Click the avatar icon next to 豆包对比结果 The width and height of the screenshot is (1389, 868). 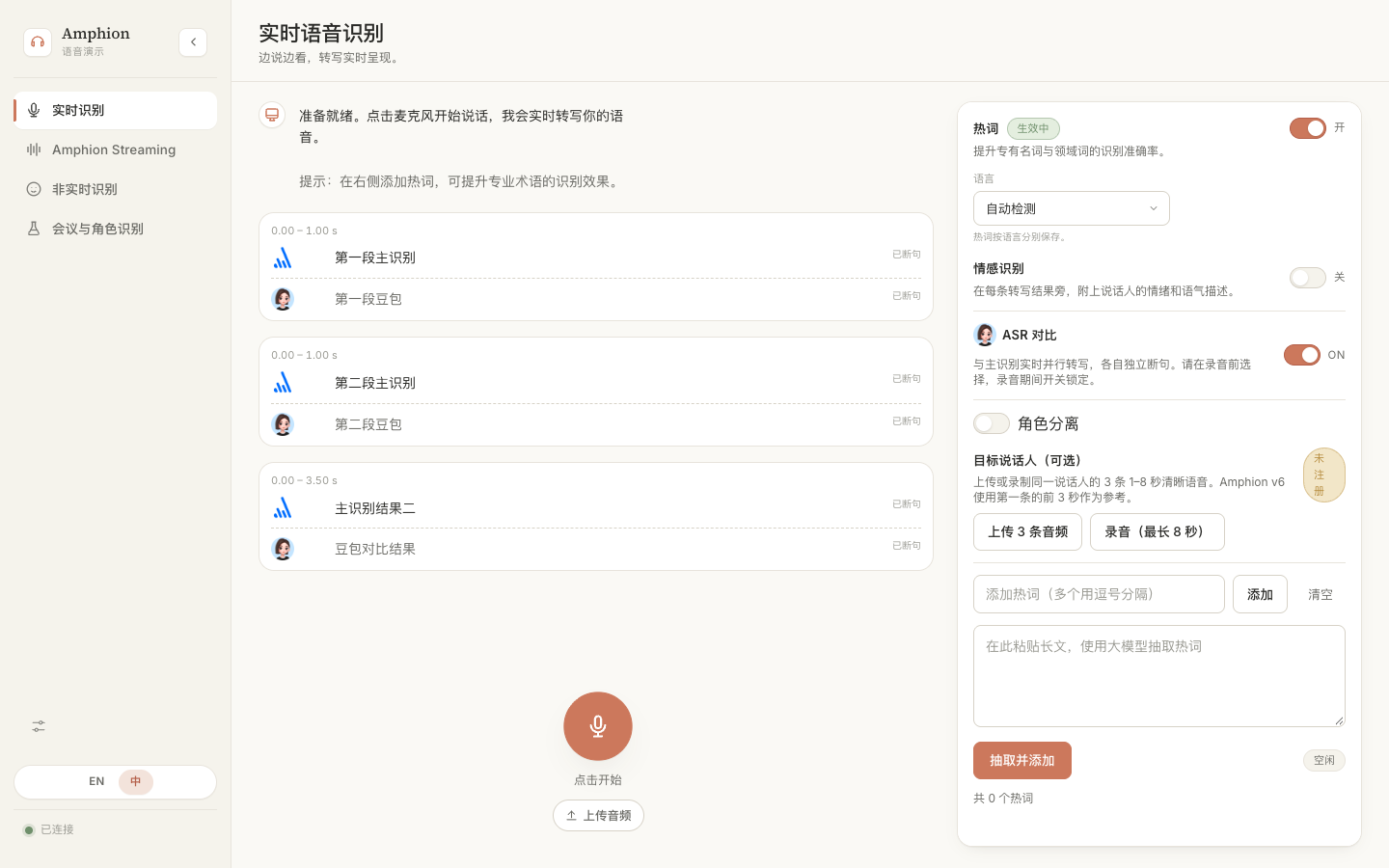283,549
